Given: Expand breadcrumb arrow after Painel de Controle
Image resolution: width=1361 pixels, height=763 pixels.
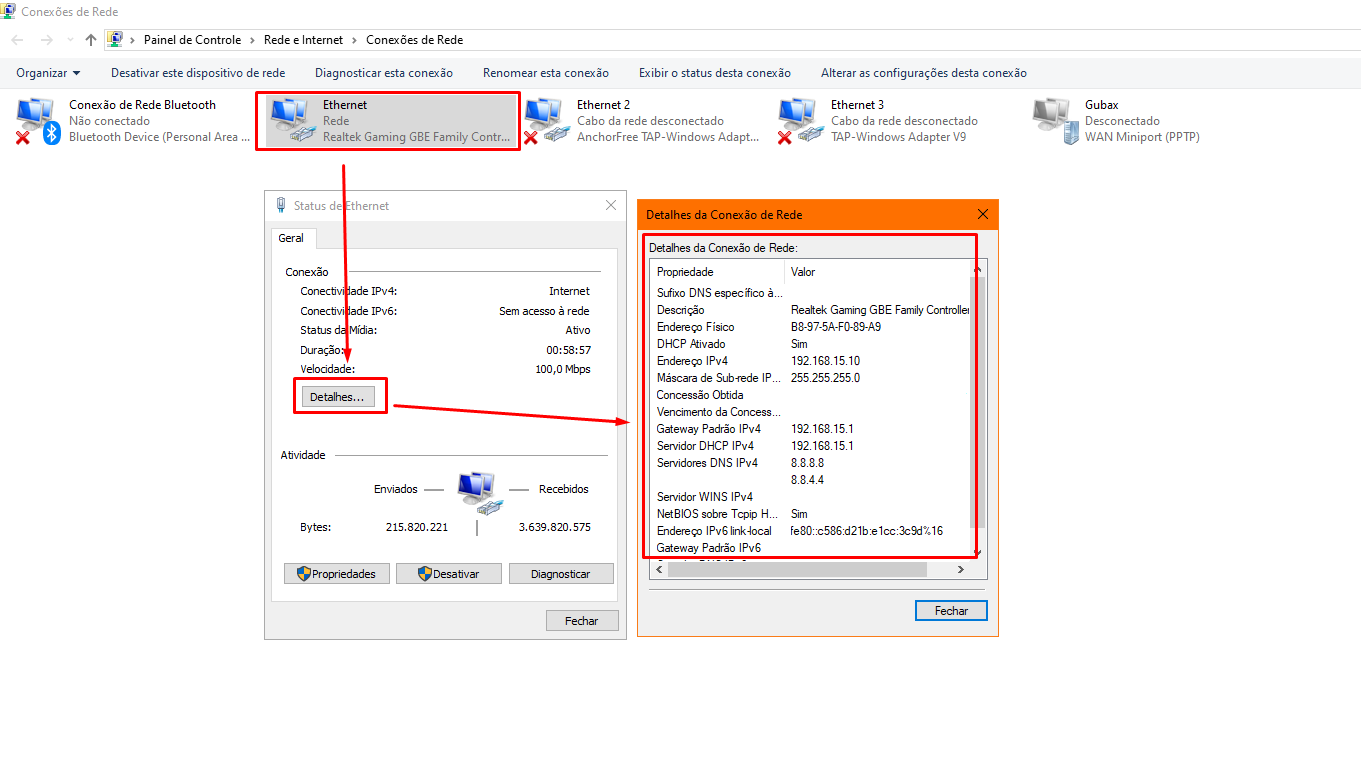Looking at the screenshot, I should tap(252, 40).
